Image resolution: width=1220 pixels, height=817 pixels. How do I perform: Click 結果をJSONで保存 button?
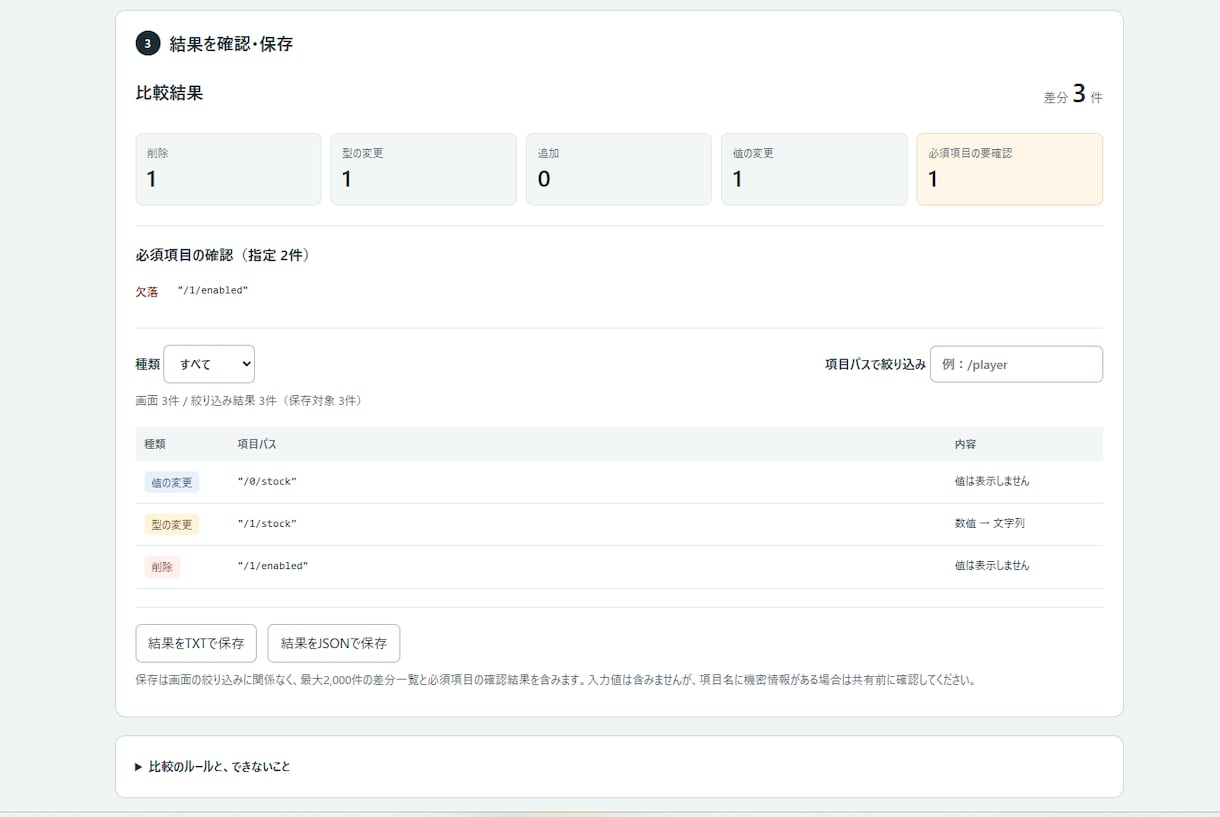(x=334, y=643)
